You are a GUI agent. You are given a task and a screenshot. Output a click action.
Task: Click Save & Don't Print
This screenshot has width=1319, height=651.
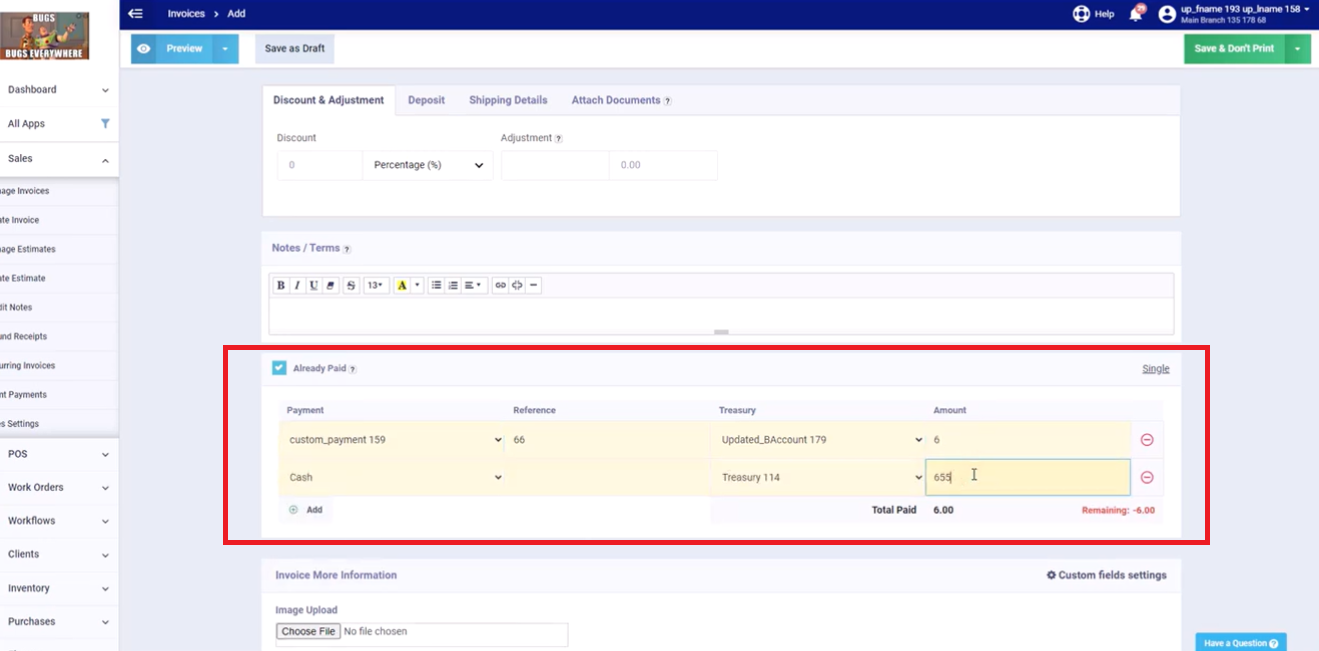[x=1235, y=48]
